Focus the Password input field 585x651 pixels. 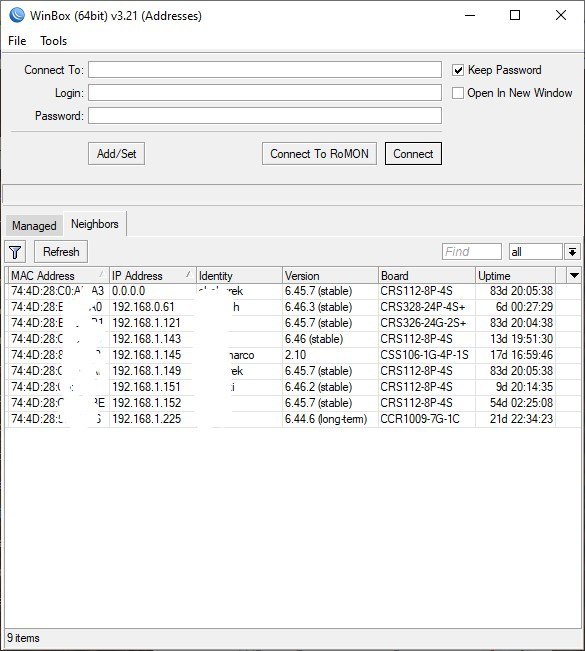[x=264, y=115]
